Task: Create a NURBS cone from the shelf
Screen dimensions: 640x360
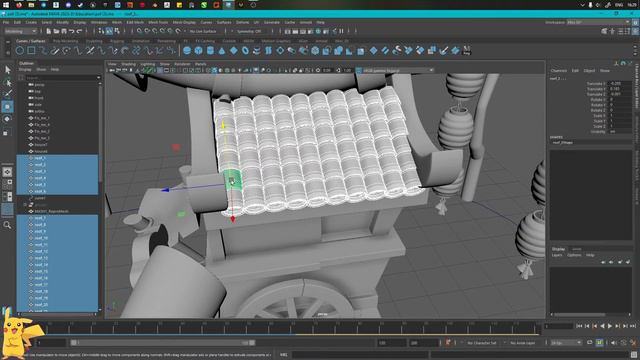Action: pyautogui.click(x=222, y=51)
